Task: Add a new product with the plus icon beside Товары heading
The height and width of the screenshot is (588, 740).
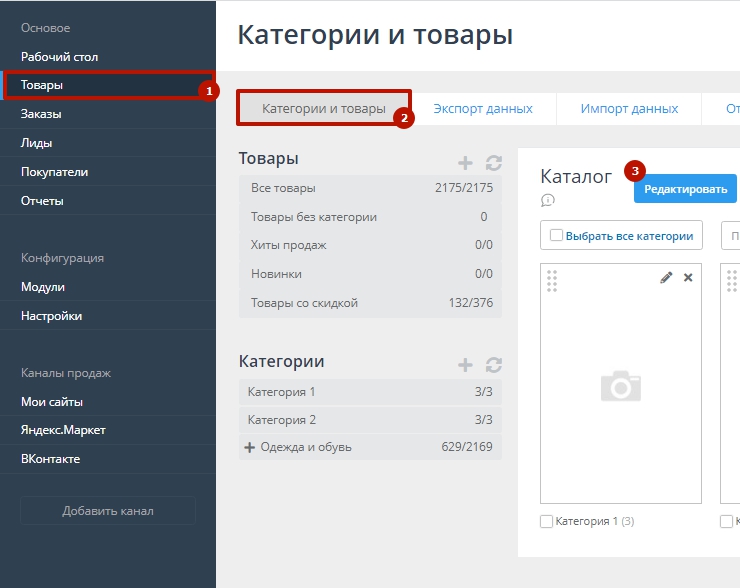Action: pyautogui.click(x=465, y=163)
